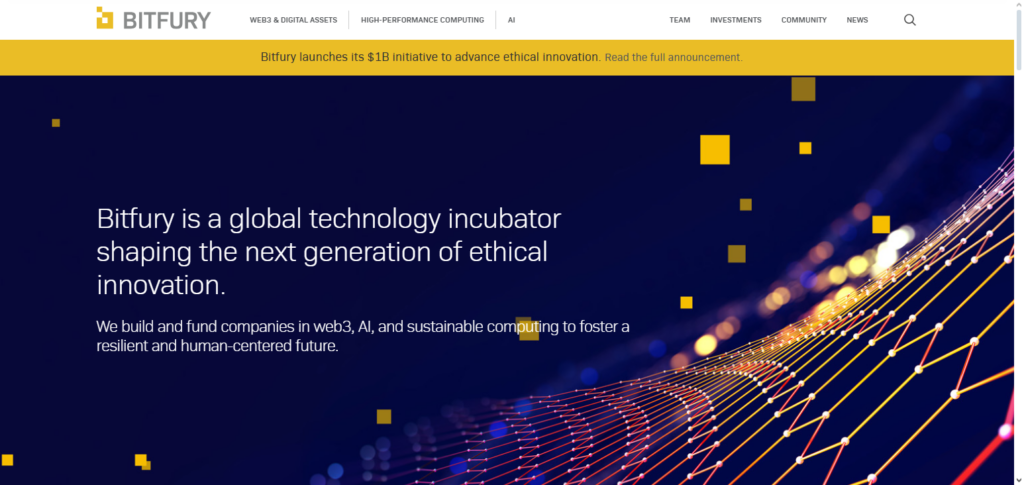Viewport: 1024px width, 485px height.
Task: Open the Investments page
Action: (x=735, y=20)
